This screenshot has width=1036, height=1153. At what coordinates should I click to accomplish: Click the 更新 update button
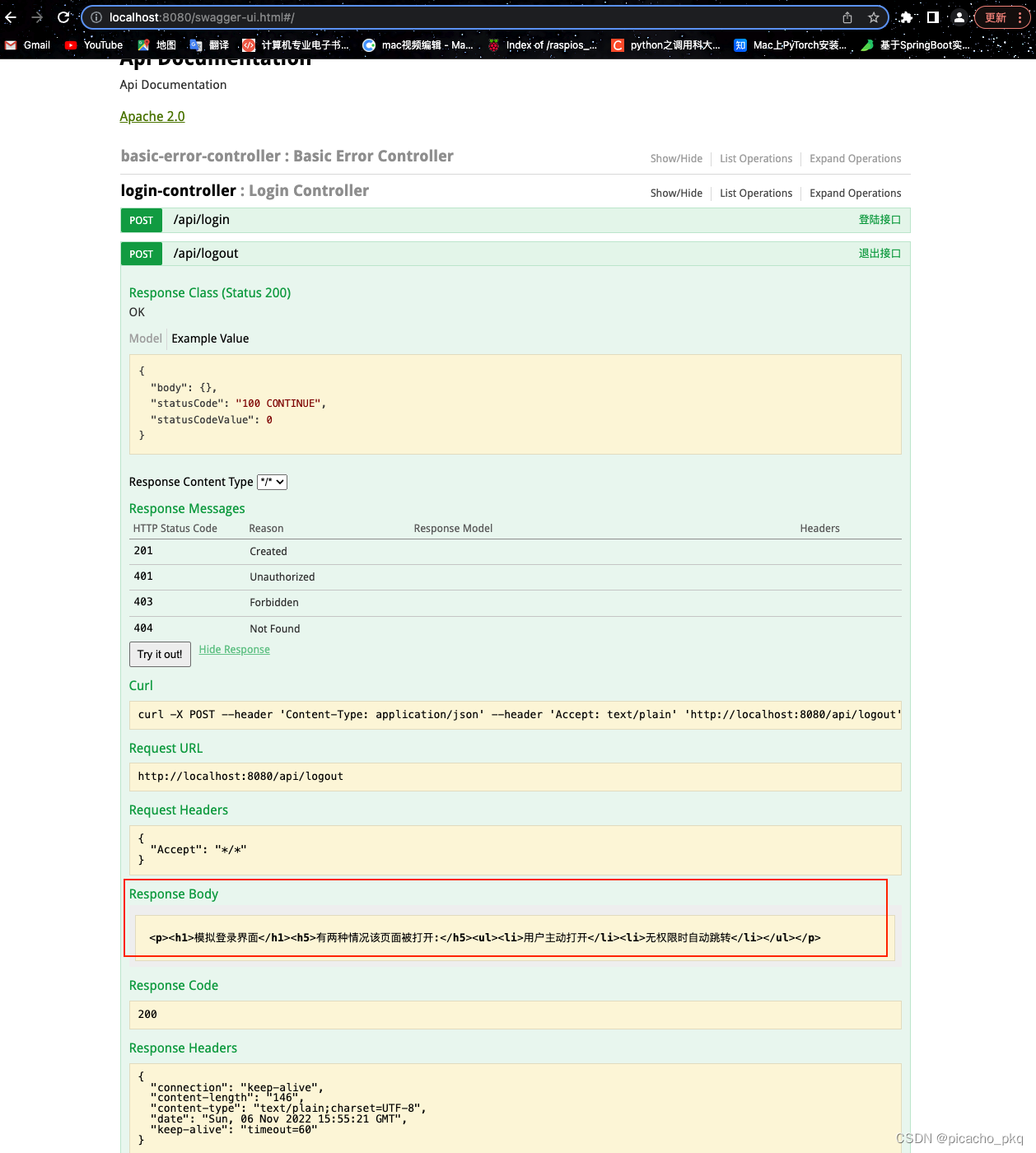996,17
